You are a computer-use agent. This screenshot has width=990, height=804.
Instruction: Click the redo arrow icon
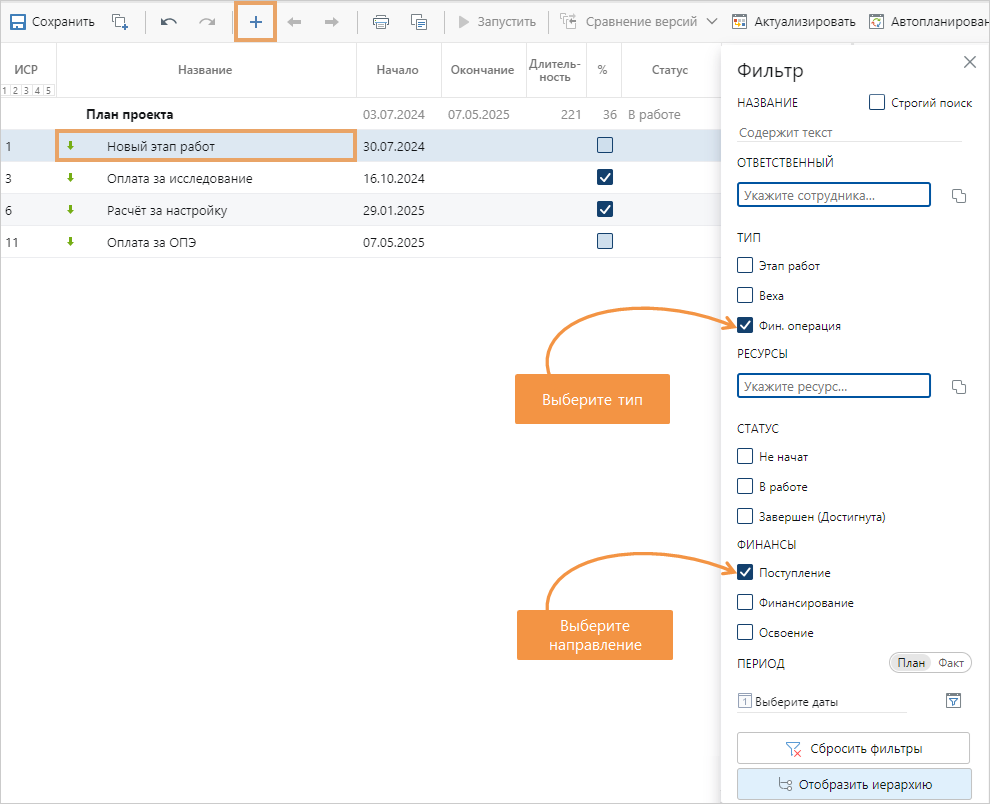click(x=206, y=22)
